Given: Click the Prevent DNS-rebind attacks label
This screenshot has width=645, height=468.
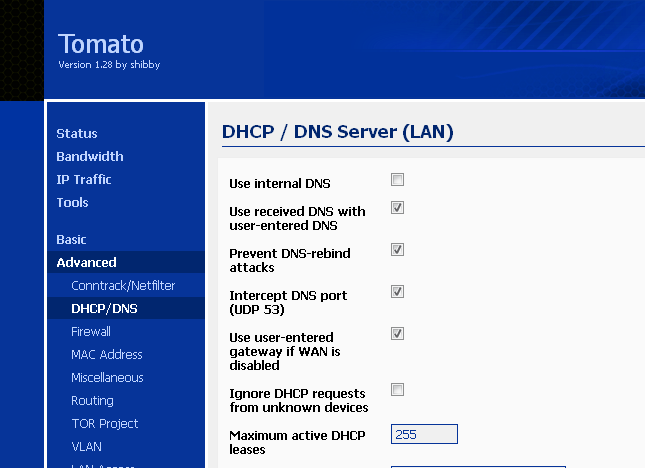Looking at the screenshot, I should [290, 260].
